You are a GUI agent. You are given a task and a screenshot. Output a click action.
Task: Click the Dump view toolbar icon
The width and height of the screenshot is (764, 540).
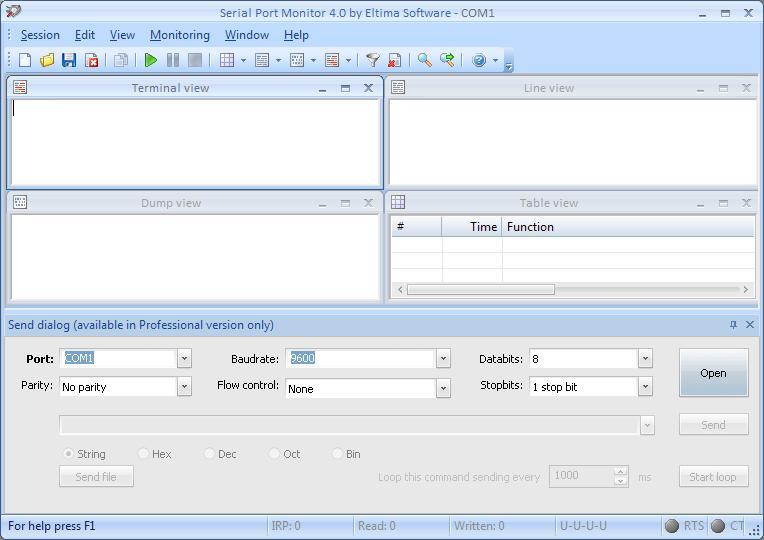coord(297,60)
